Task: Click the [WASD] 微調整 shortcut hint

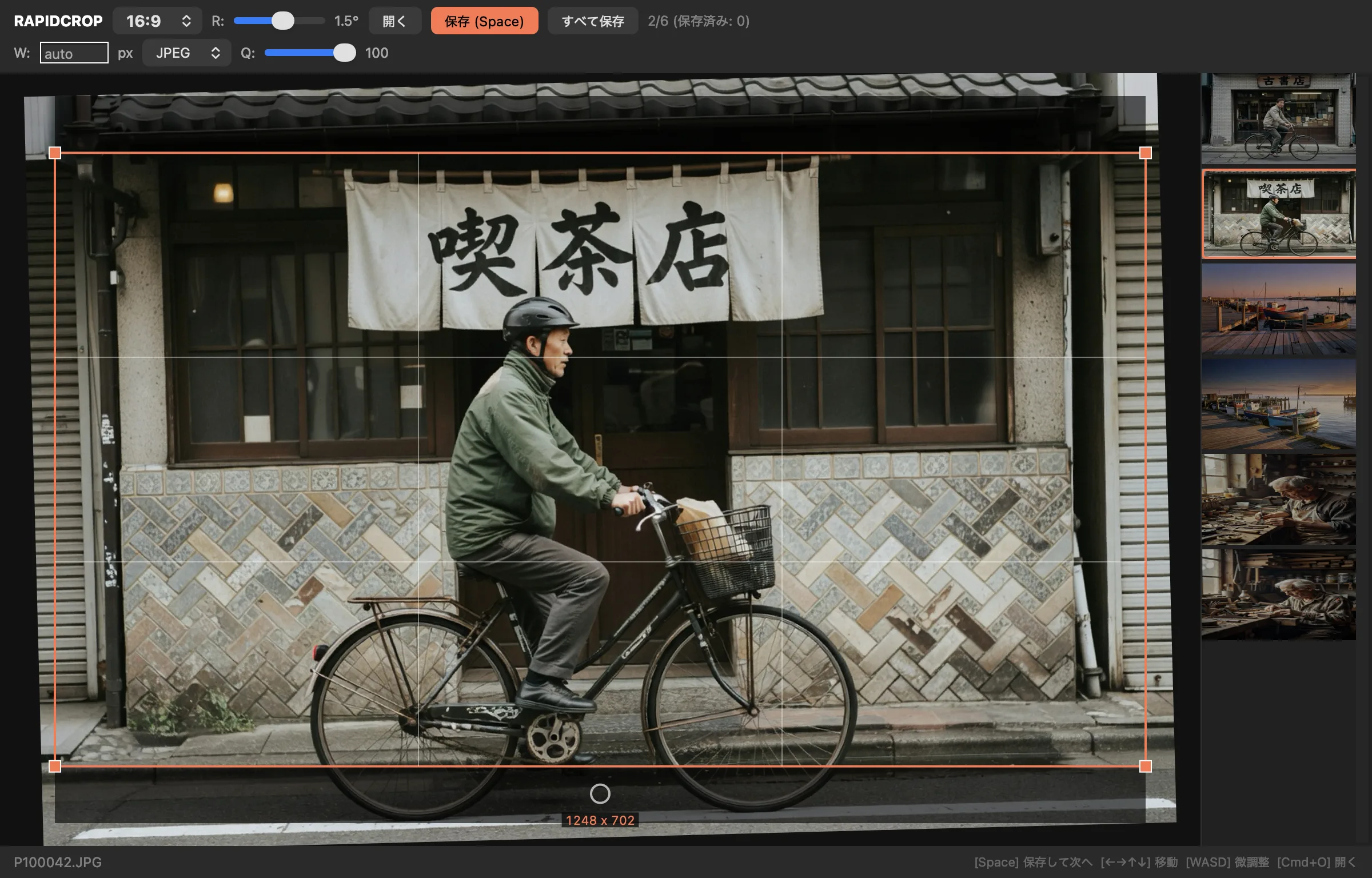Action: point(1227,862)
